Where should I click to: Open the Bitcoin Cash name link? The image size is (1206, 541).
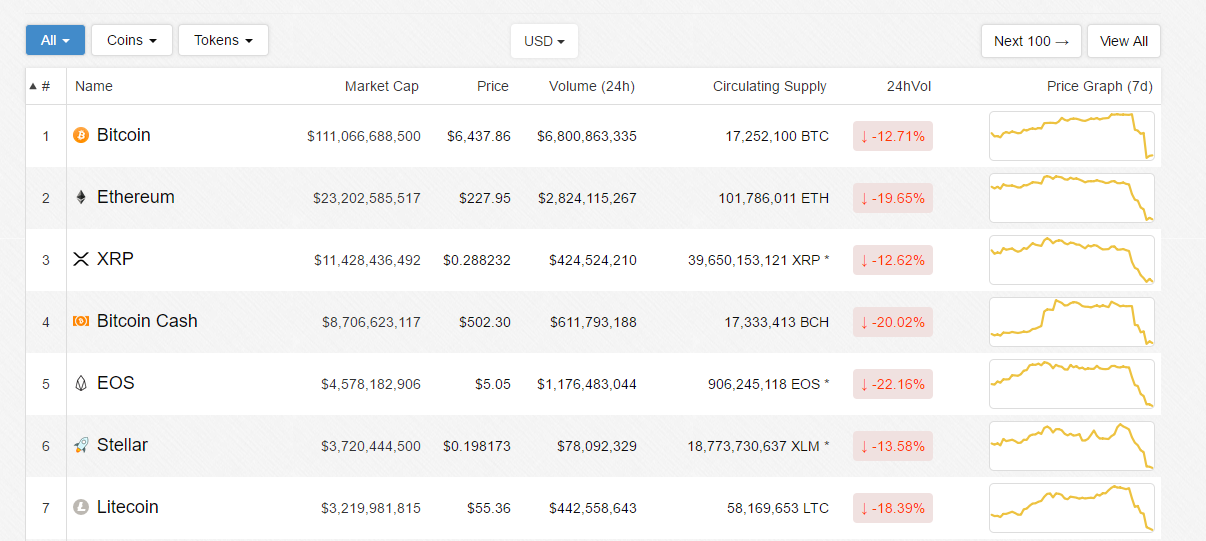point(147,321)
